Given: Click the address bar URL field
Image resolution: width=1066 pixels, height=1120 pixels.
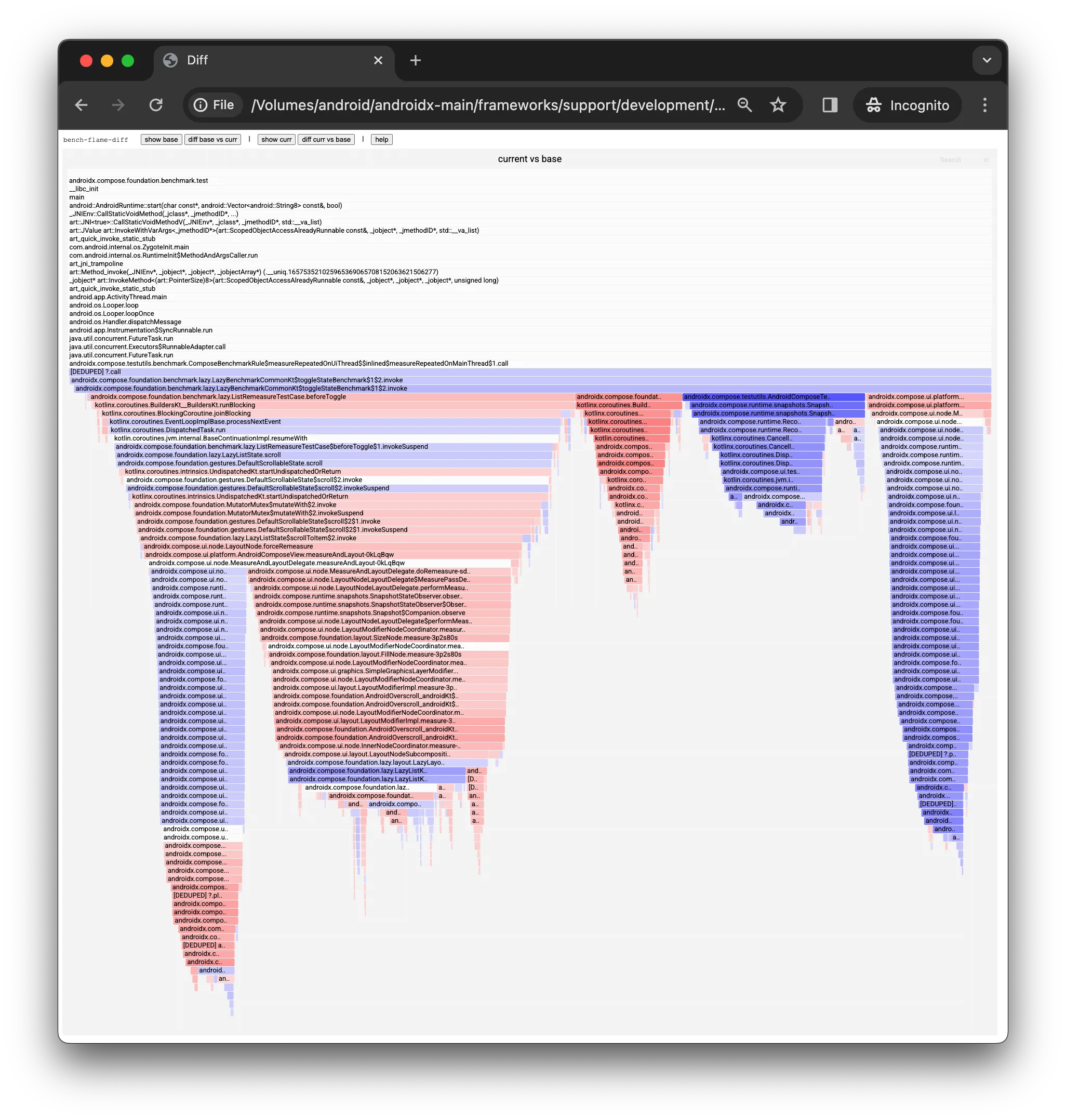Looking at the screenshot, I should coord(489,105).
